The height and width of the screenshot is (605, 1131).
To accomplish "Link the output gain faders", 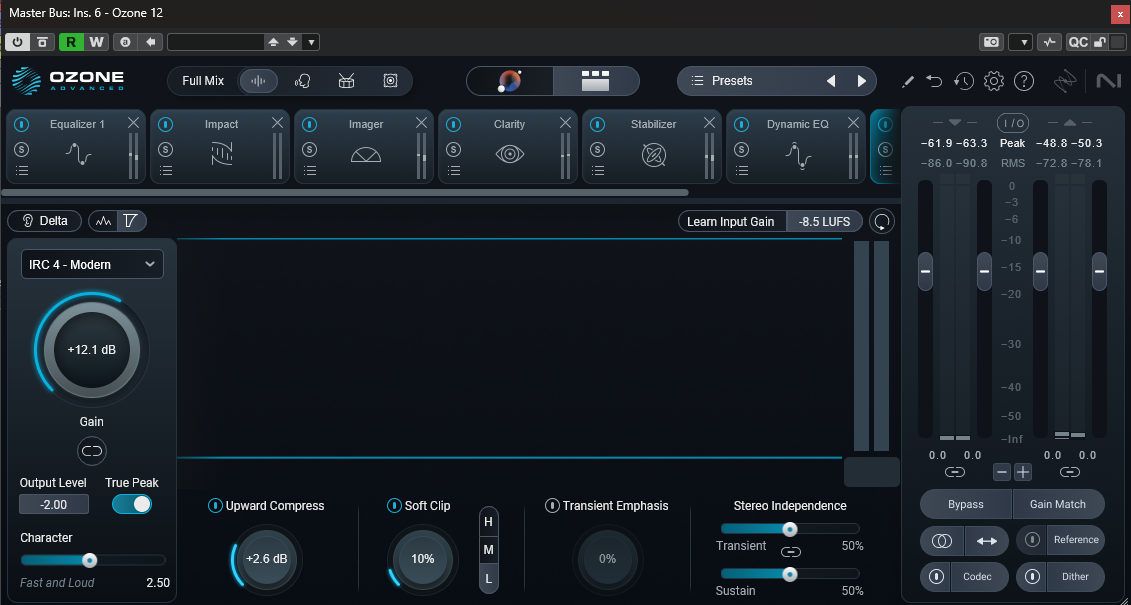I will click(x=1070, y=472).
